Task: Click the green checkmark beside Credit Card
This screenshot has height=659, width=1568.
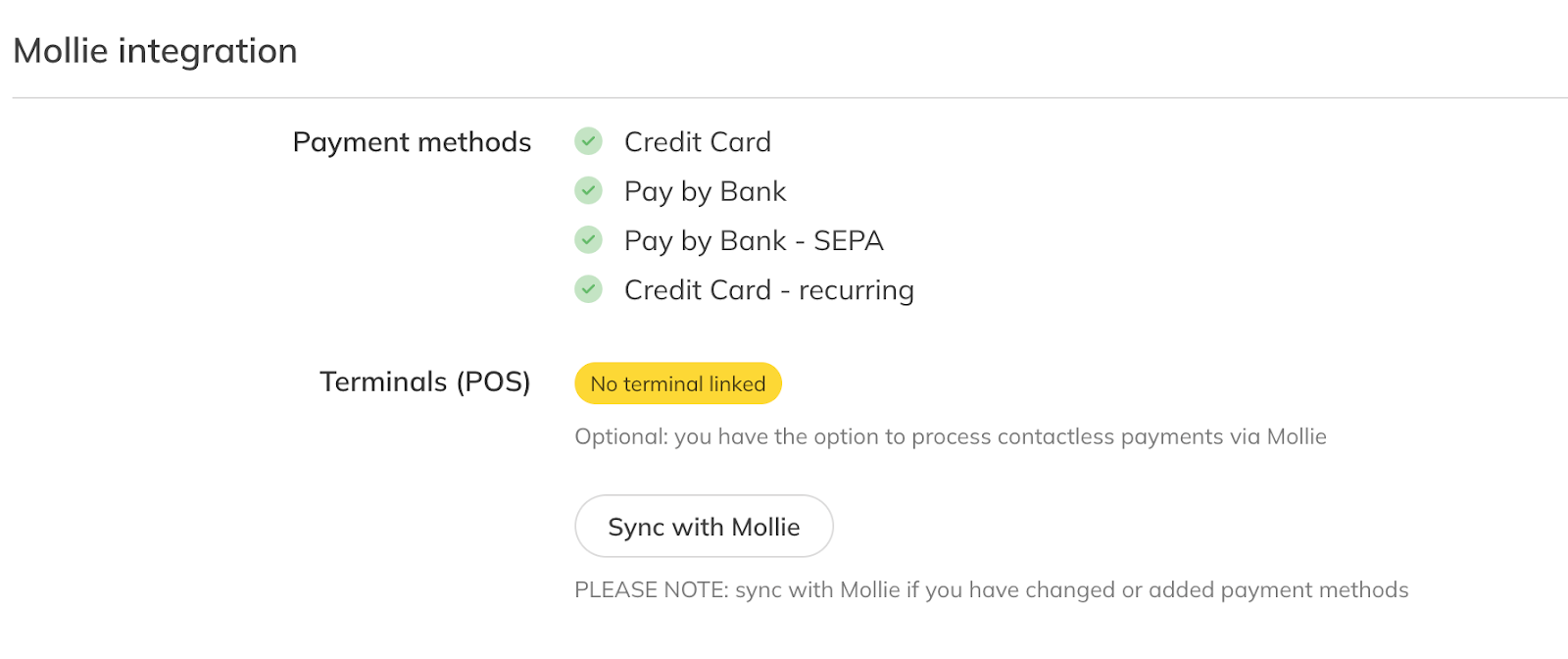Action: click(588, 141)
